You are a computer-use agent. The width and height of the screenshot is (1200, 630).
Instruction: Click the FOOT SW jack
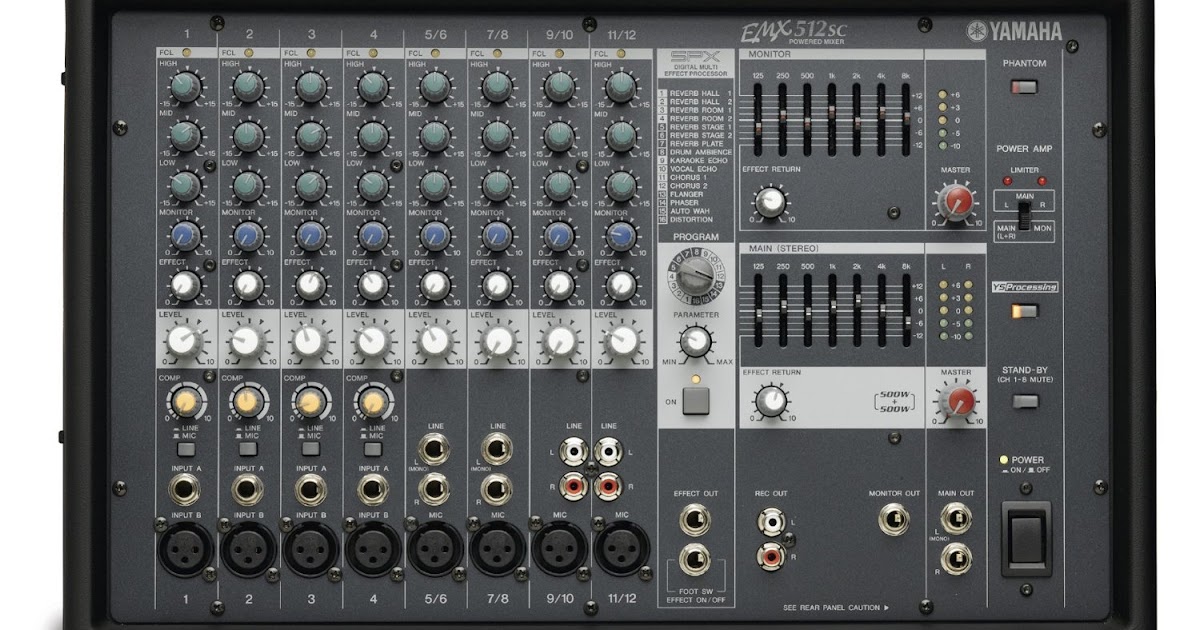(x=695, y=559)
